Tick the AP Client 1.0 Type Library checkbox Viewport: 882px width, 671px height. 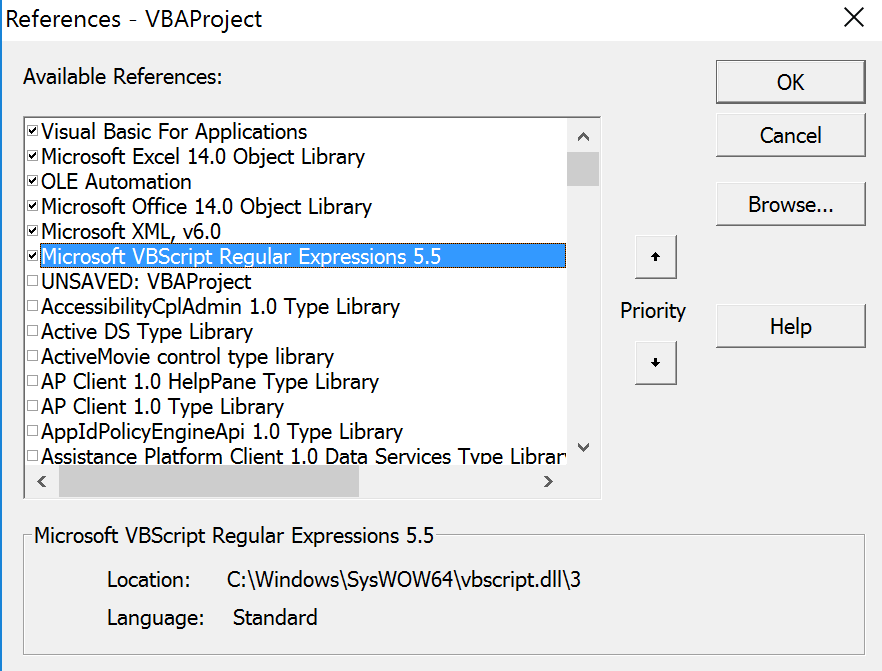coord(33,406)
